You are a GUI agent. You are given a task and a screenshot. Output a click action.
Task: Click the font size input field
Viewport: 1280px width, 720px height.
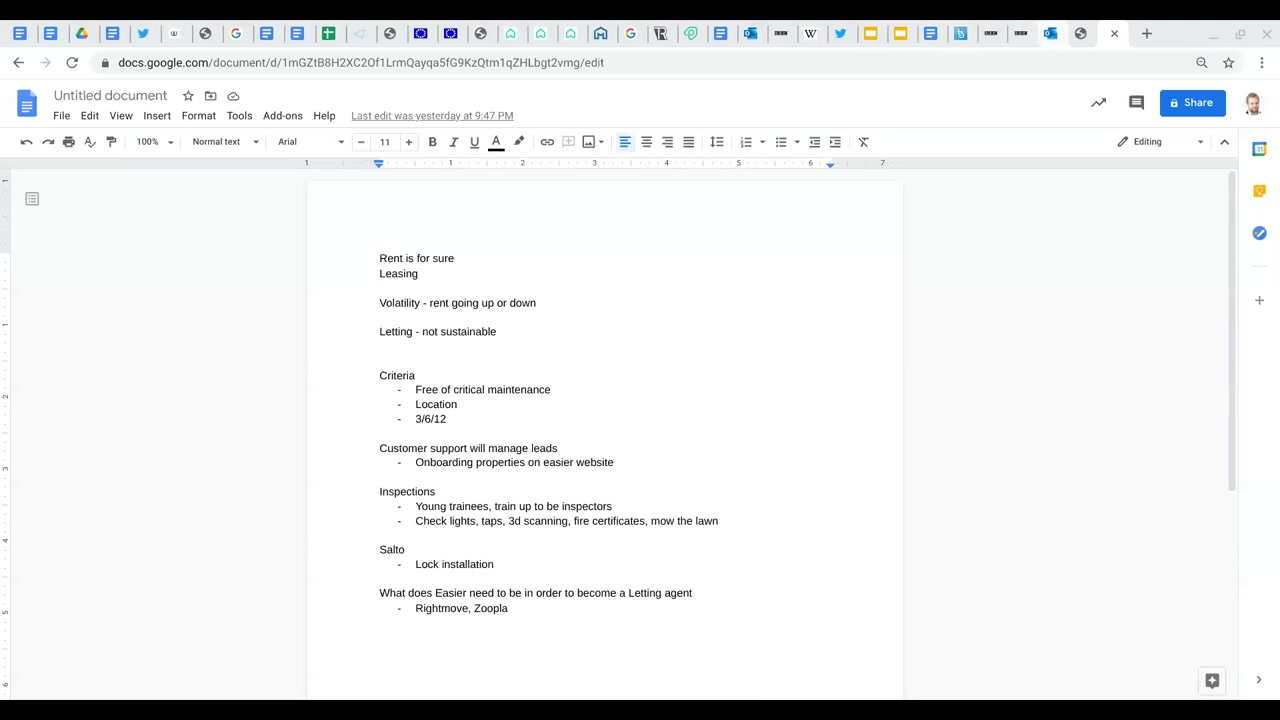[385, 142]
